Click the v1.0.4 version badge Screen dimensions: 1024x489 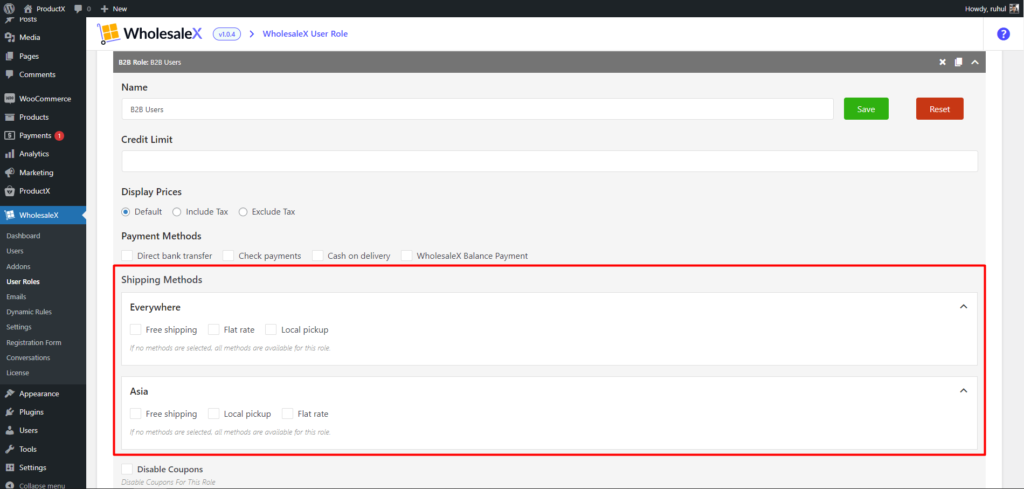tap(227, 34)
